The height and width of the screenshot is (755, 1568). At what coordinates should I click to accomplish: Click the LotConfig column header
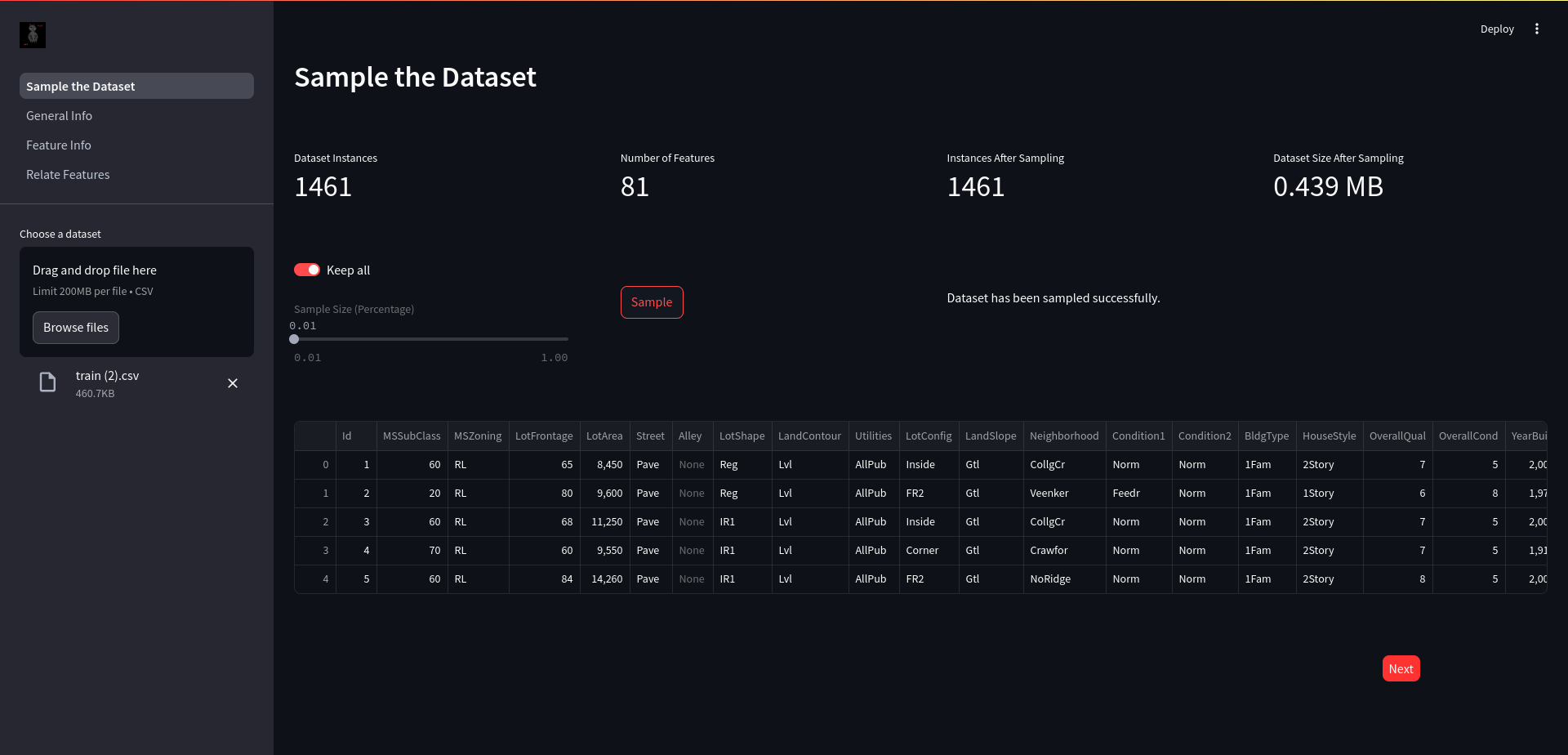coord(929,436)
